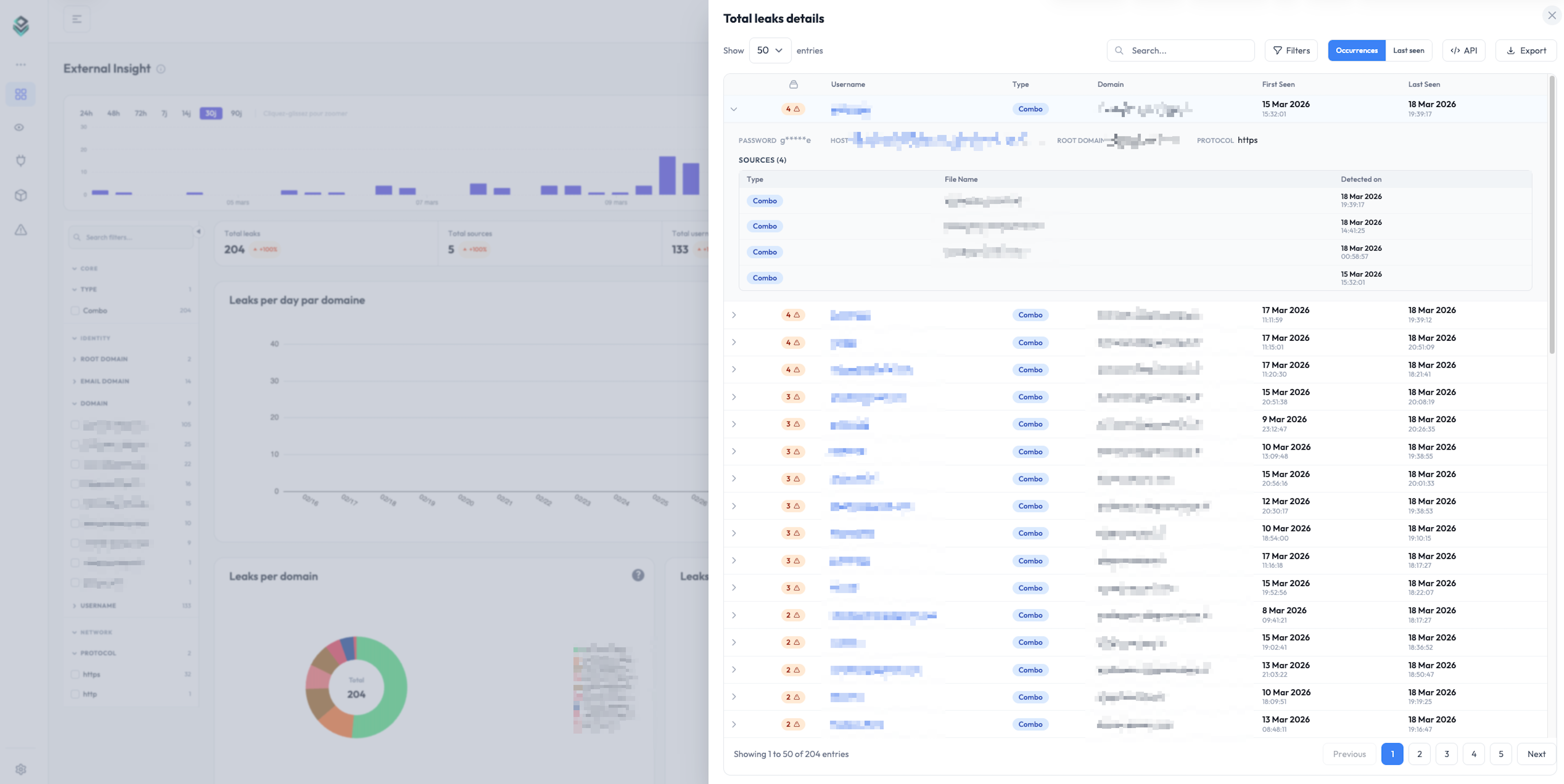The height and width of the screenshot is (784, 1564).
Task: Open Filters in Total leaks details
Action: (1291, 50)
